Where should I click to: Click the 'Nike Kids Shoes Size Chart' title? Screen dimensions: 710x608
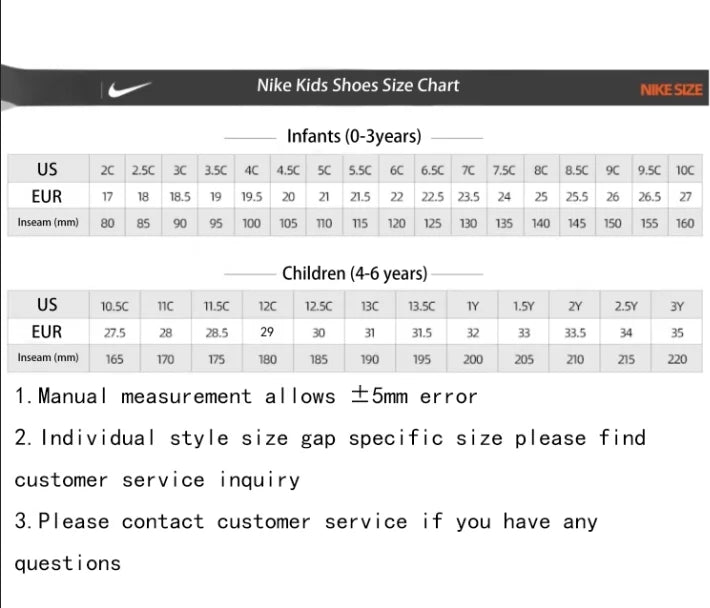tap(358, 85)
